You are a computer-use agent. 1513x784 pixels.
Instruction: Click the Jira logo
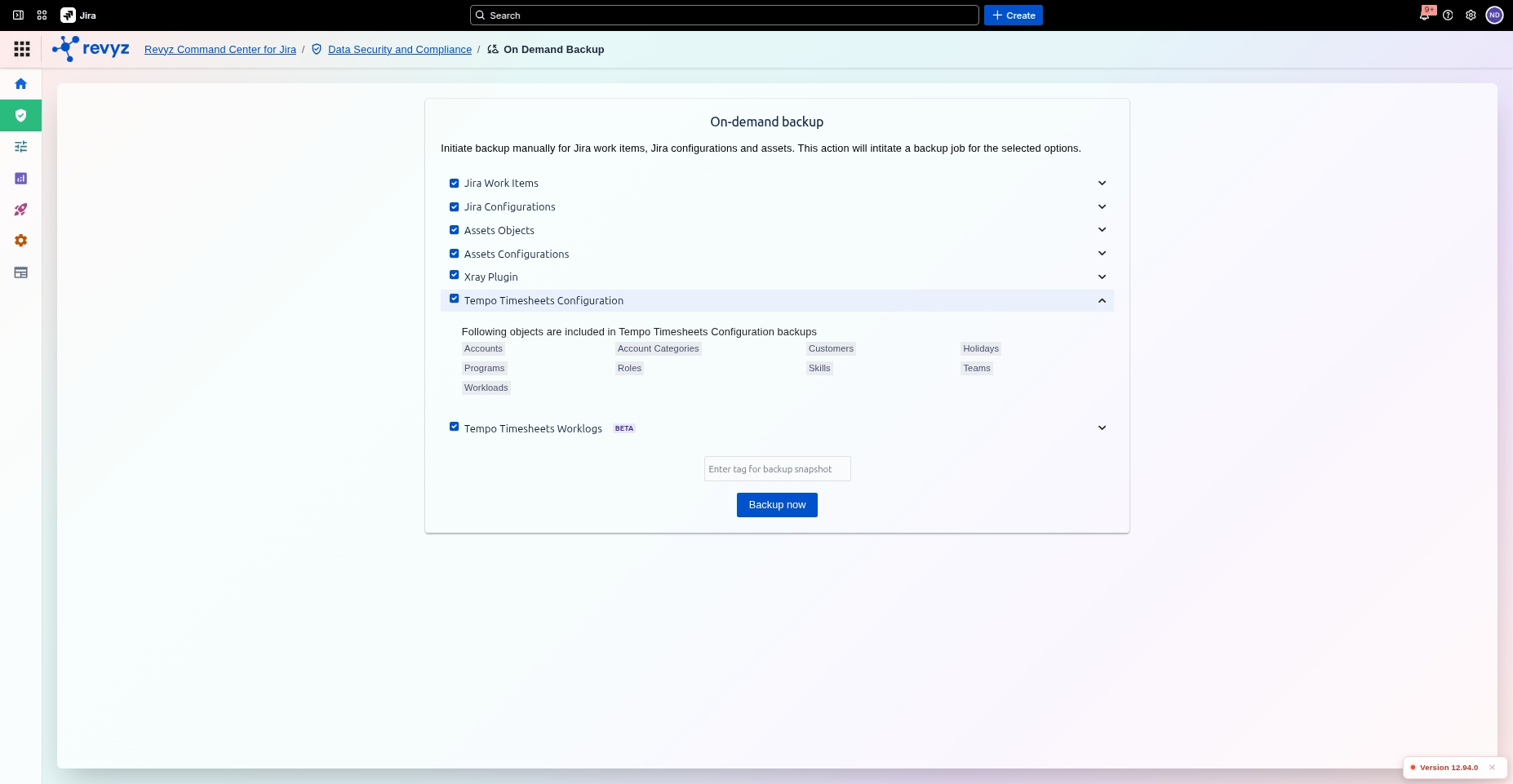pos(78,16)
